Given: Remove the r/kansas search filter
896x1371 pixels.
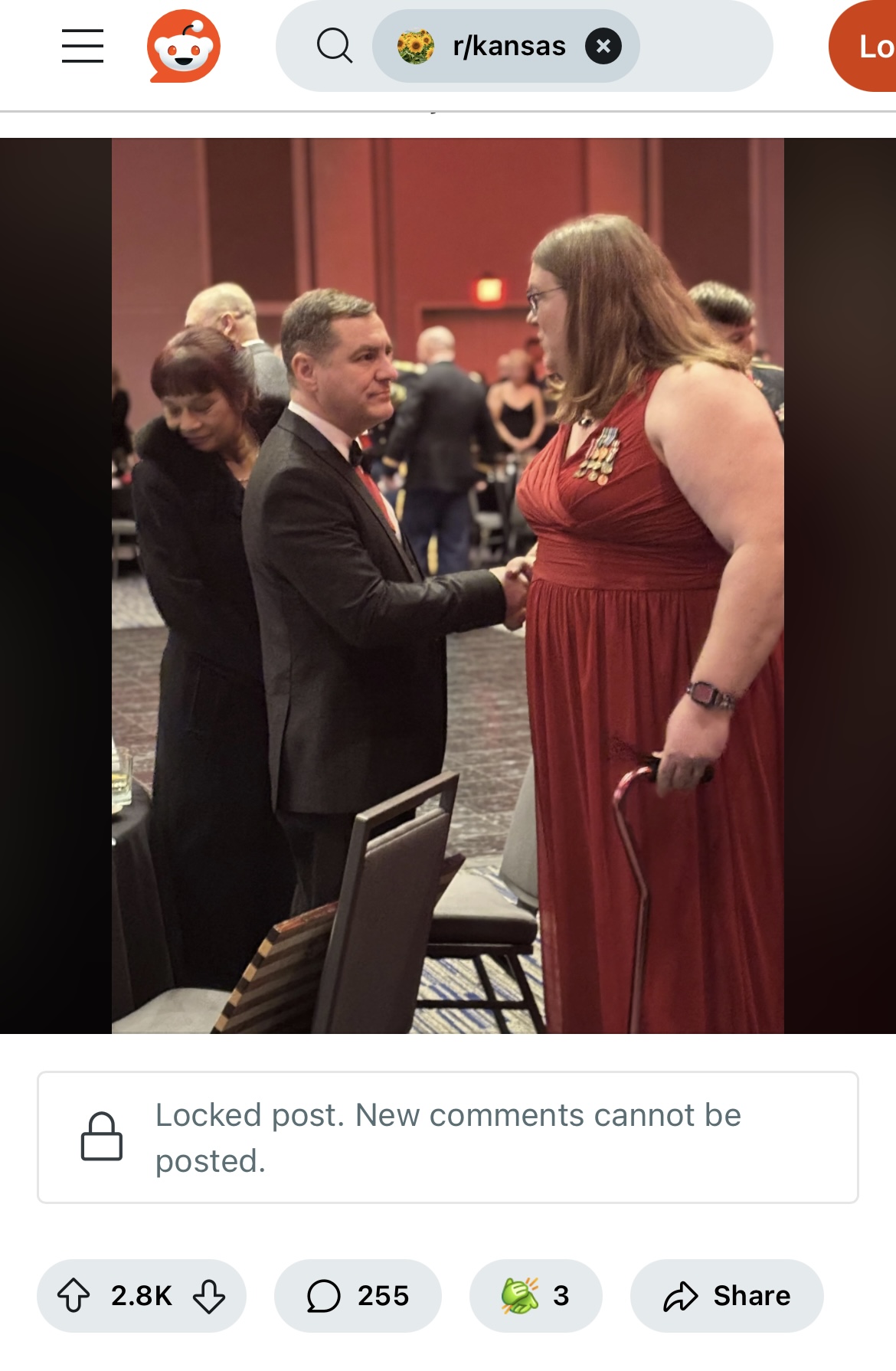Looking at the screenshot, I should (603, 46).
